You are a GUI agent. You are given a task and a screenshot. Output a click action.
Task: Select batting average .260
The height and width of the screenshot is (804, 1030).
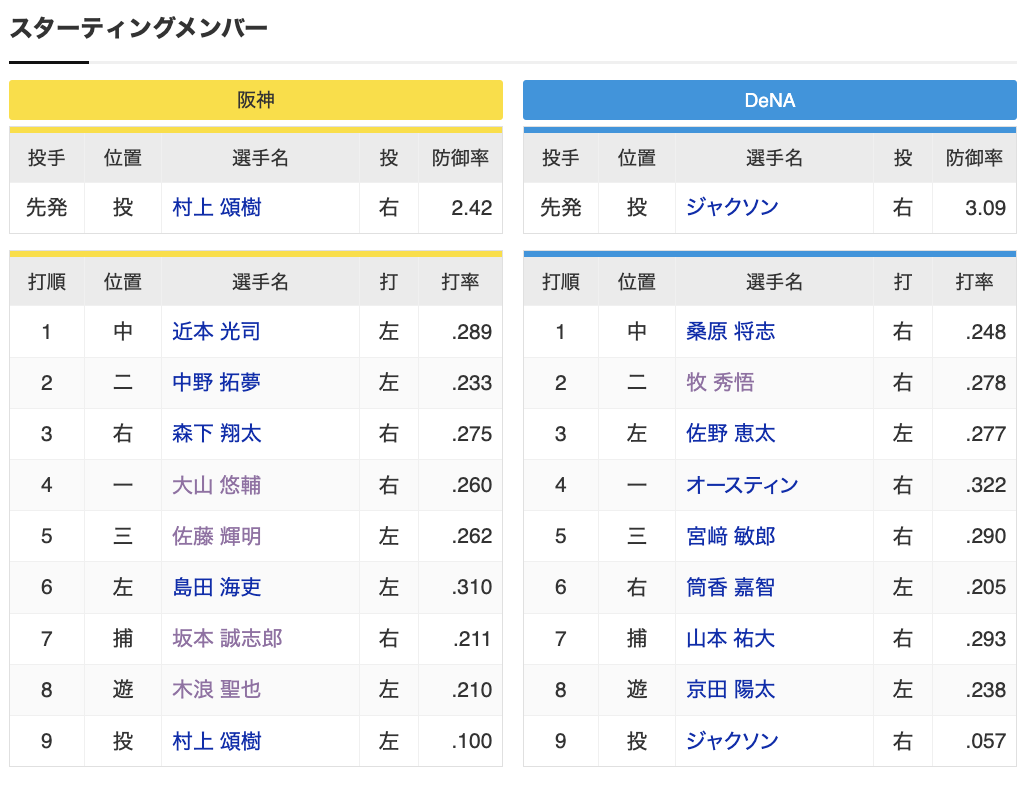[x=472, y=485]
